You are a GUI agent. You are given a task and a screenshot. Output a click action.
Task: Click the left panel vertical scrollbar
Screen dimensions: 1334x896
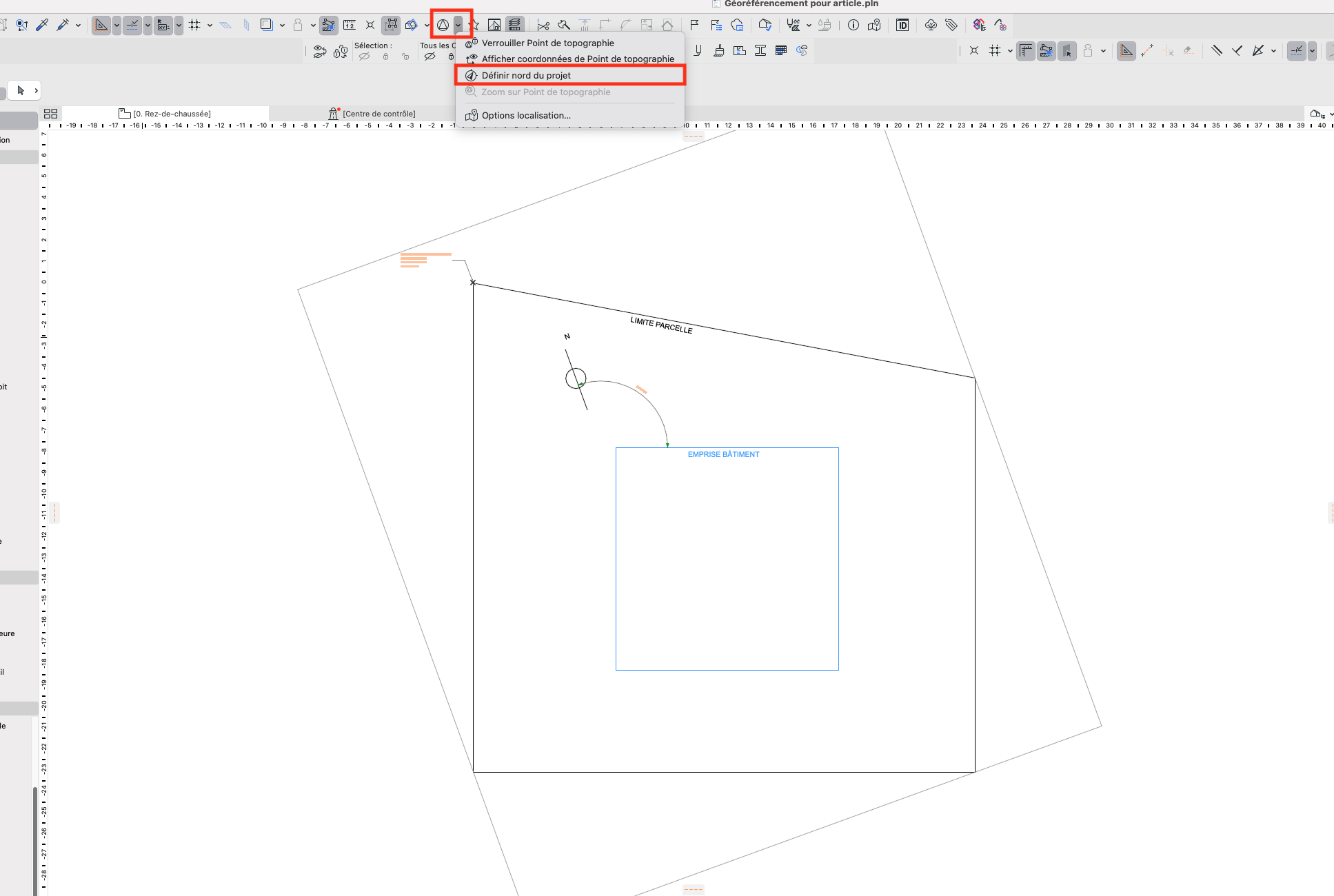[34, 841]
